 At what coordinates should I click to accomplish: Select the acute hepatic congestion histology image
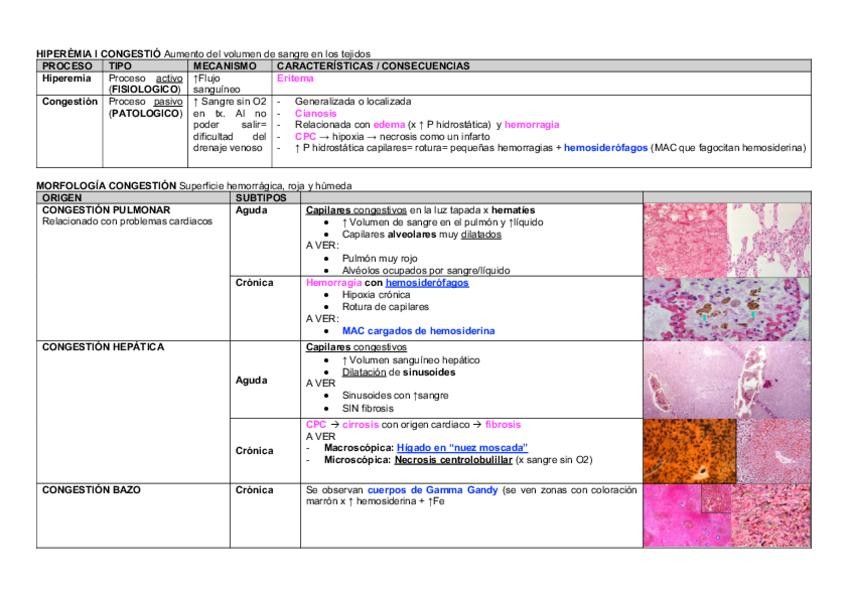click(727, 378)
